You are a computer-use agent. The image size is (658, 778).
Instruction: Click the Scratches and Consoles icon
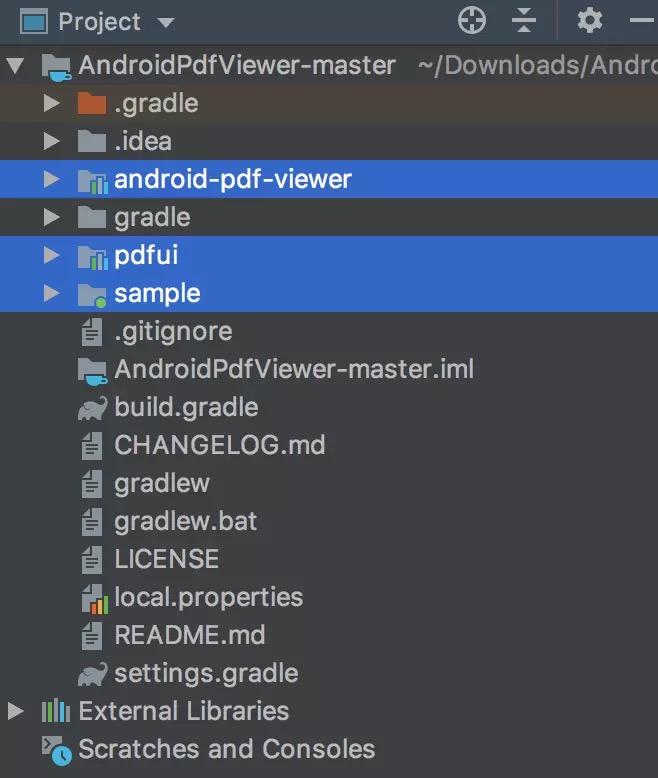click(57, 750)
